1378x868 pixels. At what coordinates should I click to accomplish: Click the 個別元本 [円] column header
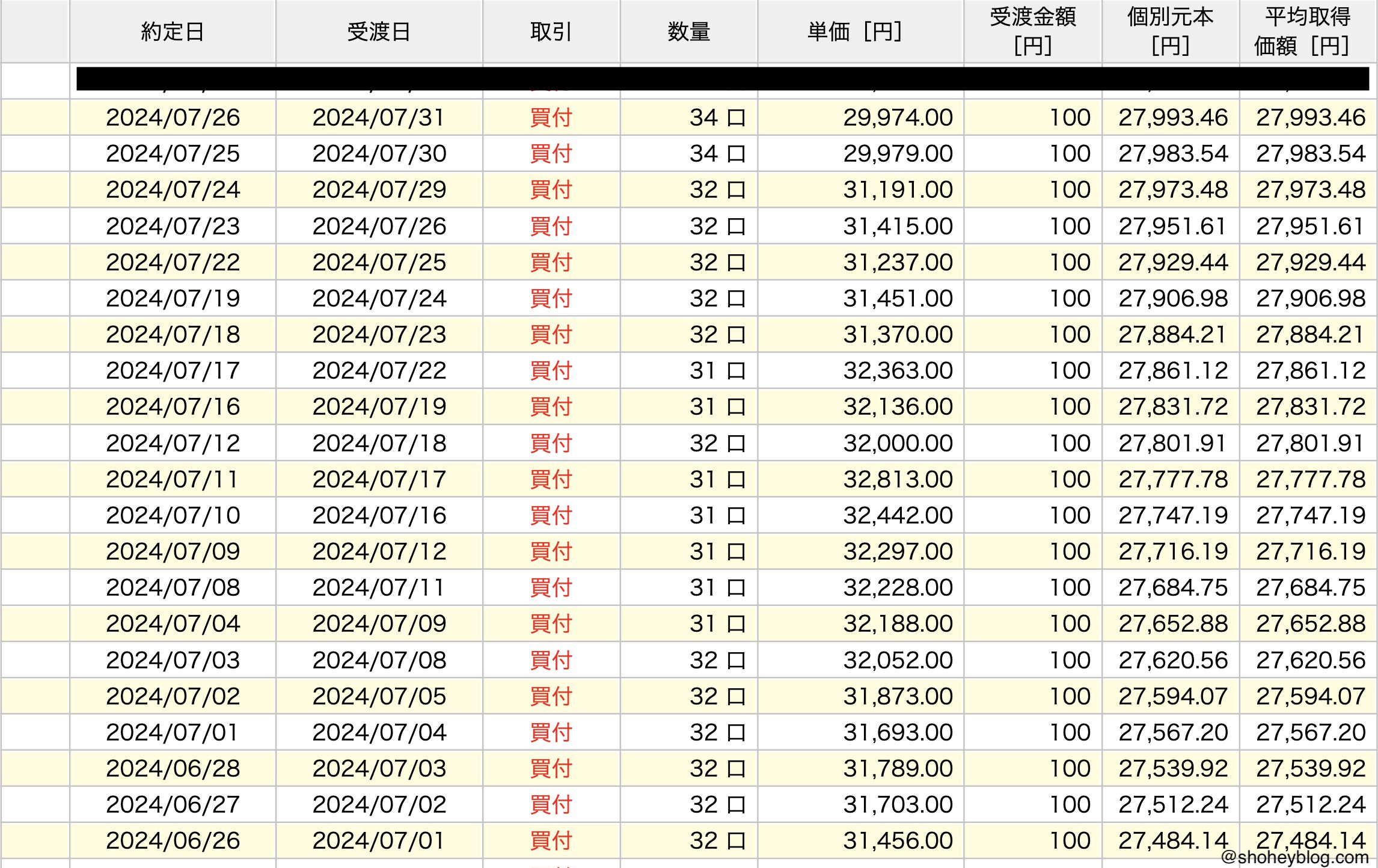(1171, 31)
